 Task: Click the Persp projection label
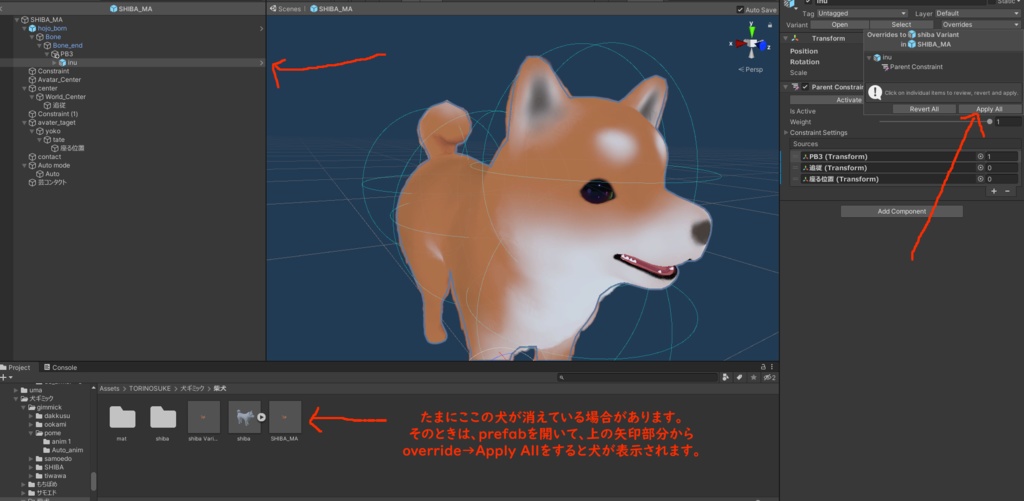point(751,69)
